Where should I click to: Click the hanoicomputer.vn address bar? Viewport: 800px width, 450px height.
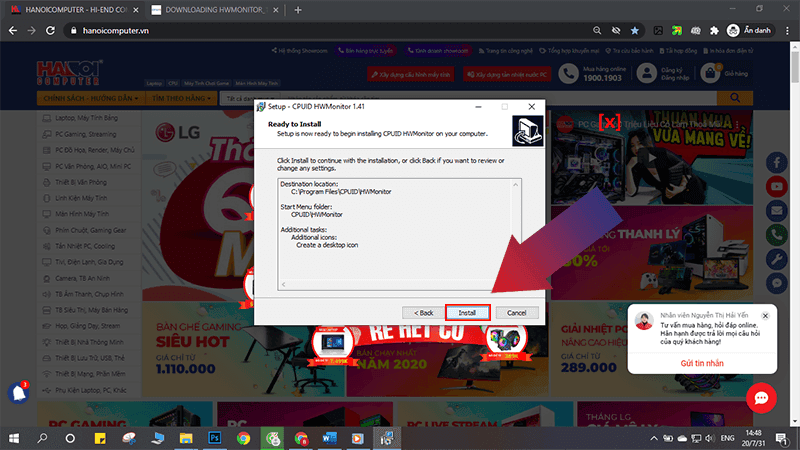300,31
